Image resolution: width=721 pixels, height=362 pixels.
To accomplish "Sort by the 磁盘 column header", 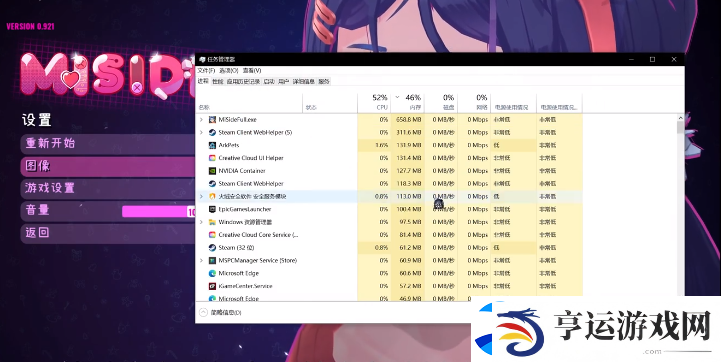I will pyautogui.click(x=441, y=102).
